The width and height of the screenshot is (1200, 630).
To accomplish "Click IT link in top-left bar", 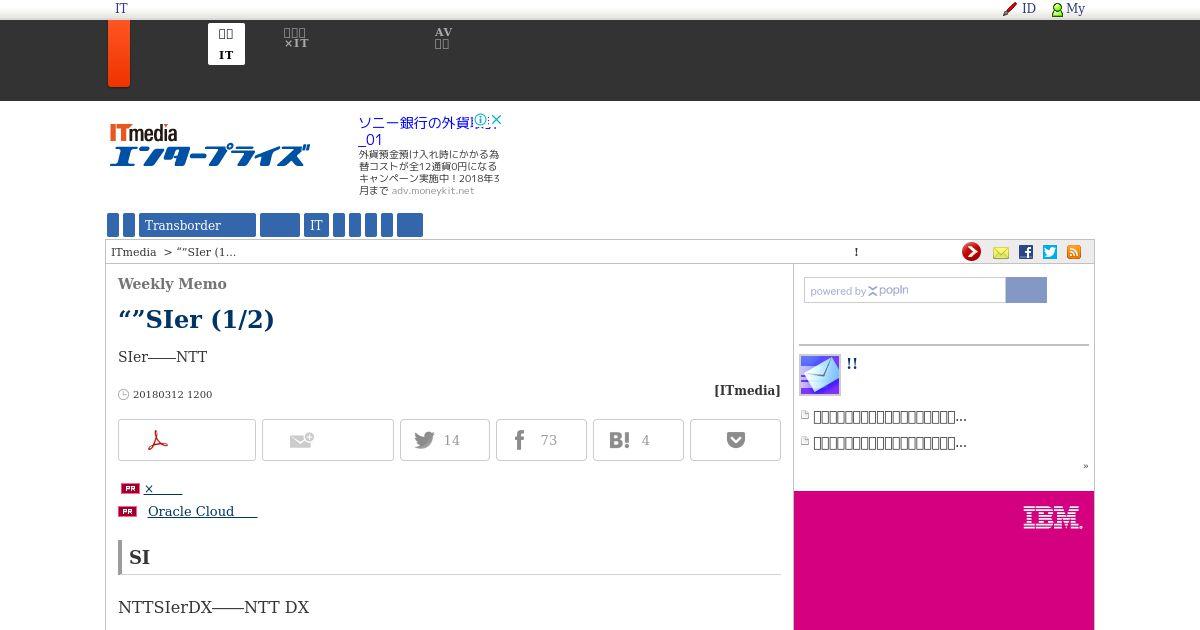I will [x=121, y=8].
